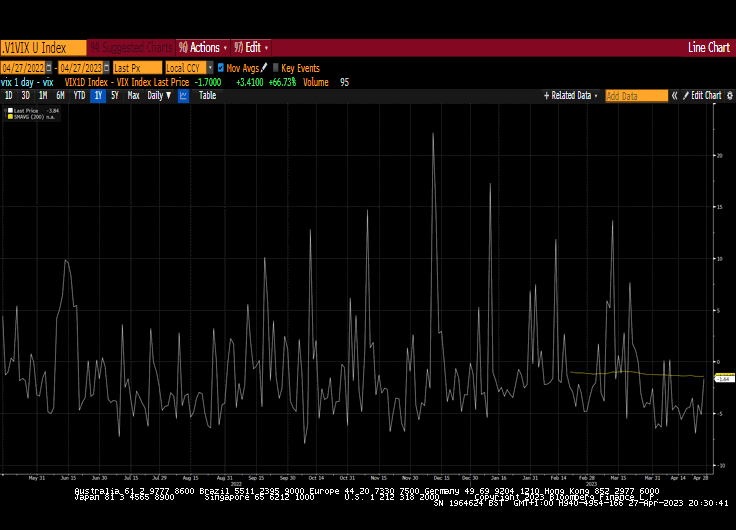Switch to the Table view
This screenshot has height=530, width=736.
207,96
